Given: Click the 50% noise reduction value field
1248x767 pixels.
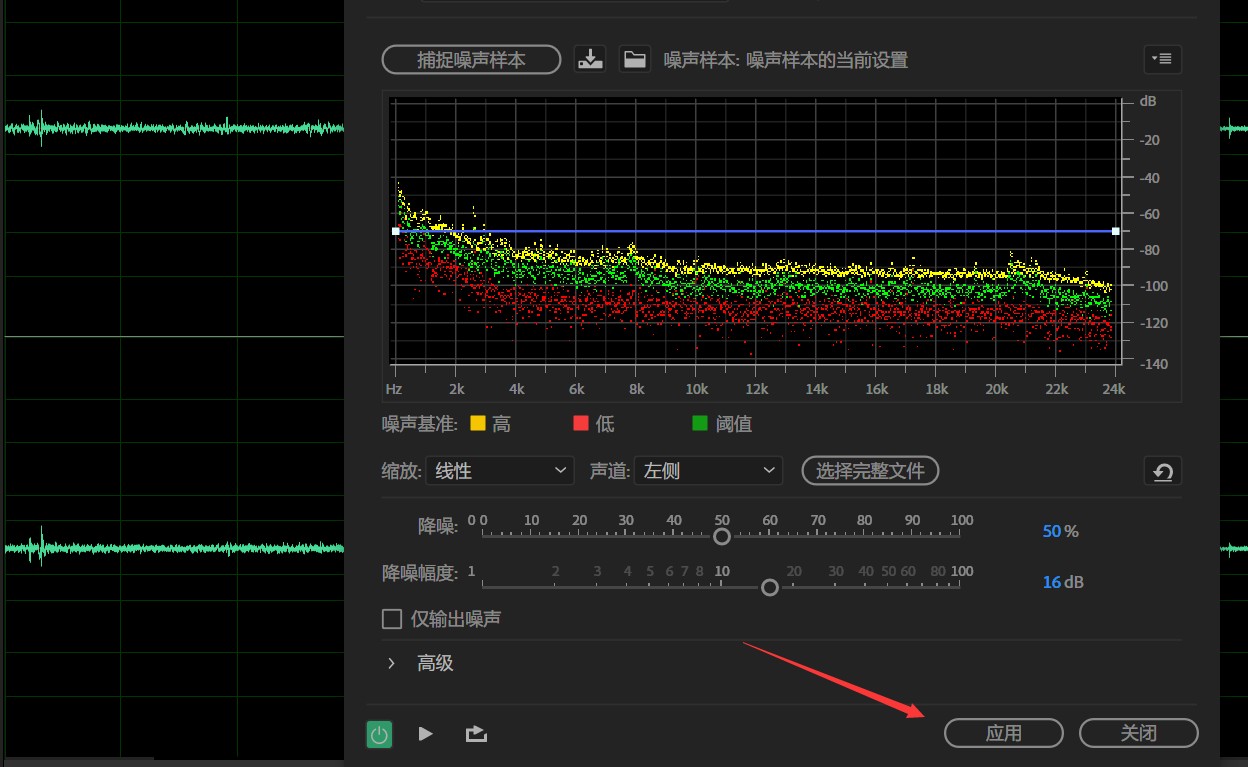Looking at the screenshot, I should coord(1051,531).
